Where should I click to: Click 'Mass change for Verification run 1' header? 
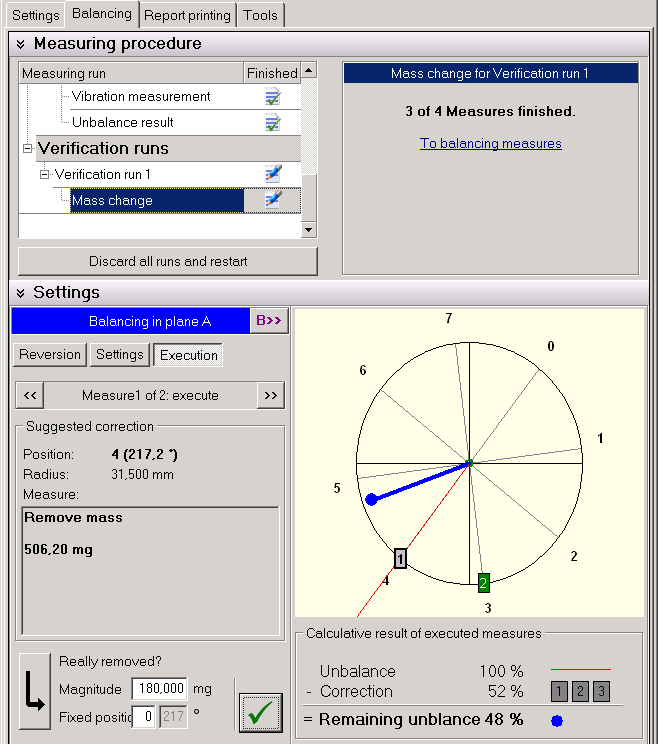tap(491, 73)
